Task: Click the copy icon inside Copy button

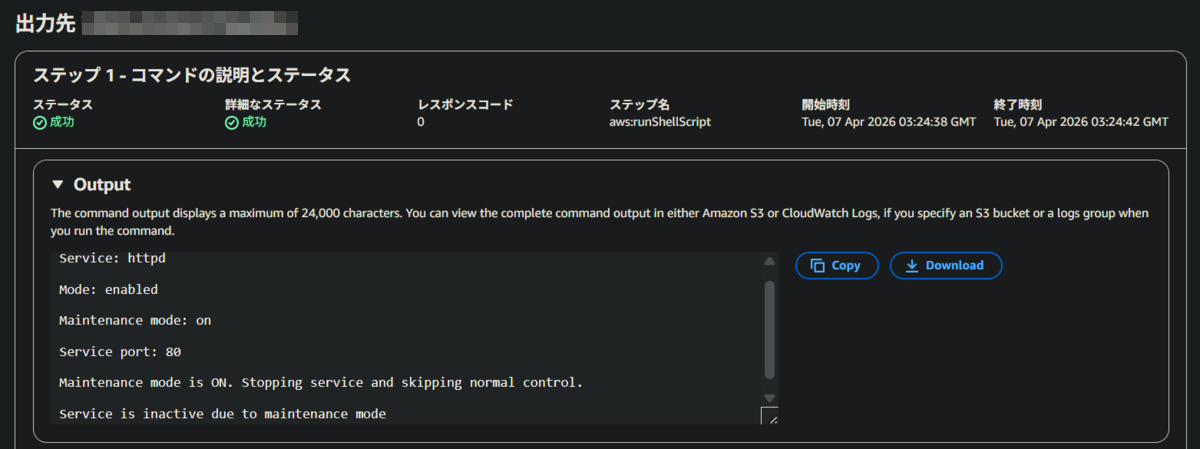Action: point(817,266)
